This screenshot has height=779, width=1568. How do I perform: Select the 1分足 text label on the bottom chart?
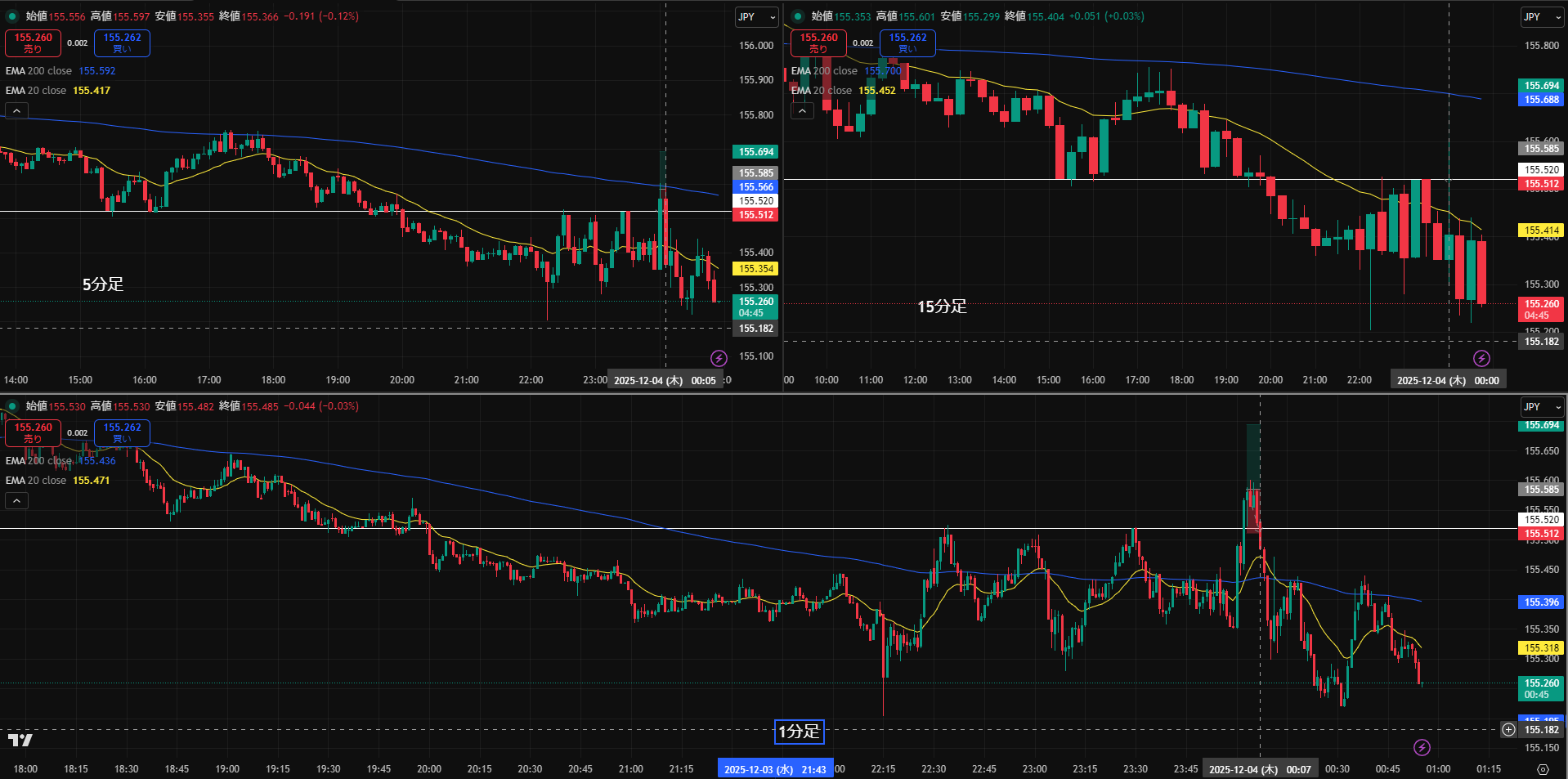(799, 732)
